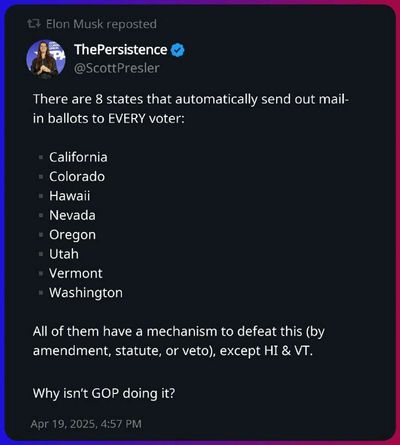Click the bullet beside California
Image resolution: width=400 pixels, height=445 pixels.
pos(41,157)
